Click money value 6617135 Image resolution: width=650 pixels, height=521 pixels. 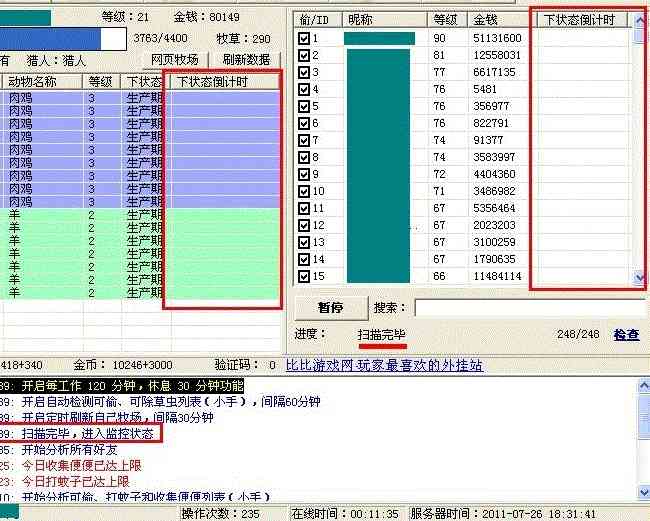pos(494,72)
